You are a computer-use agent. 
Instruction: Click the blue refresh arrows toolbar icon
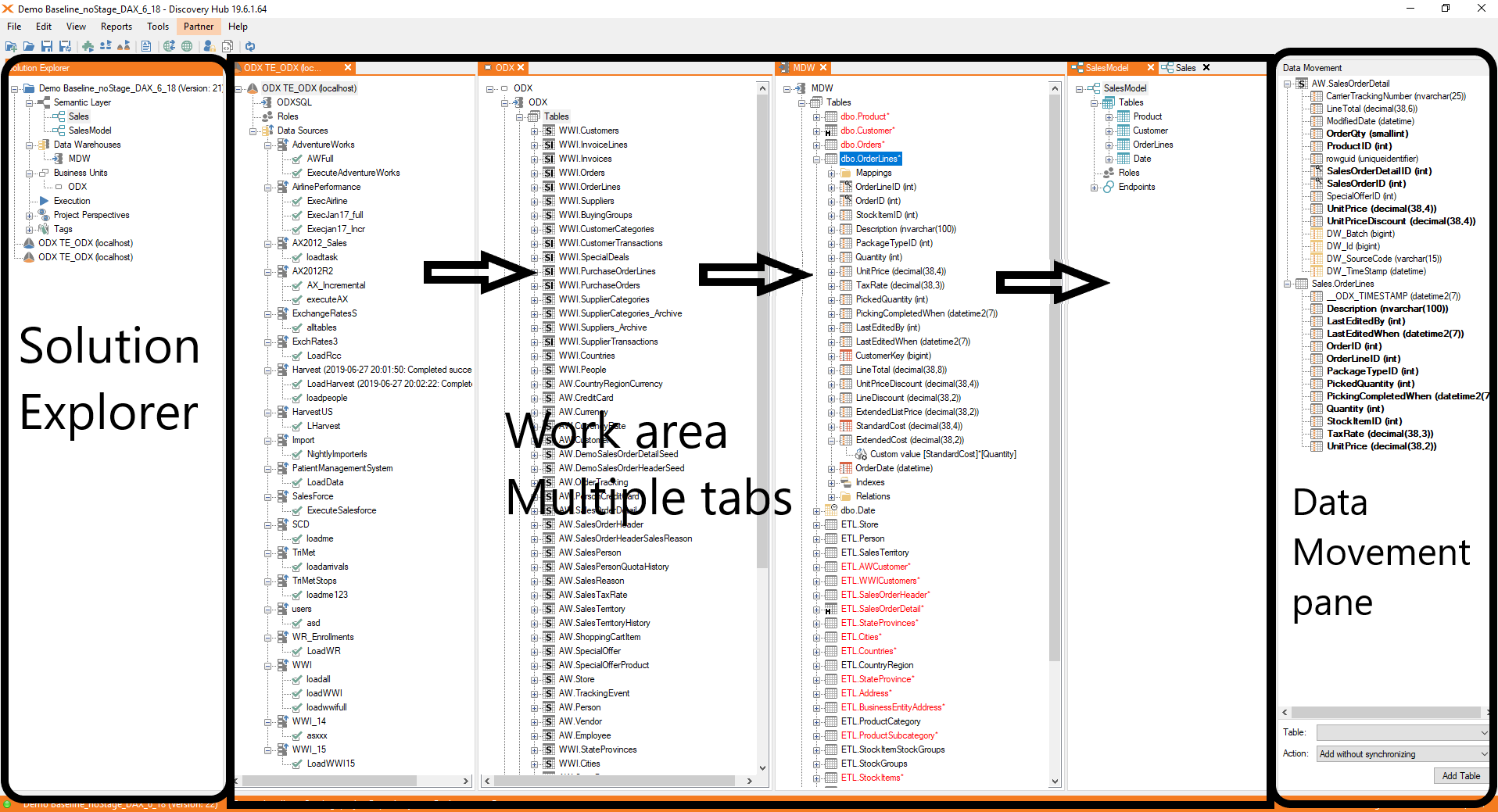pos(250,47)
